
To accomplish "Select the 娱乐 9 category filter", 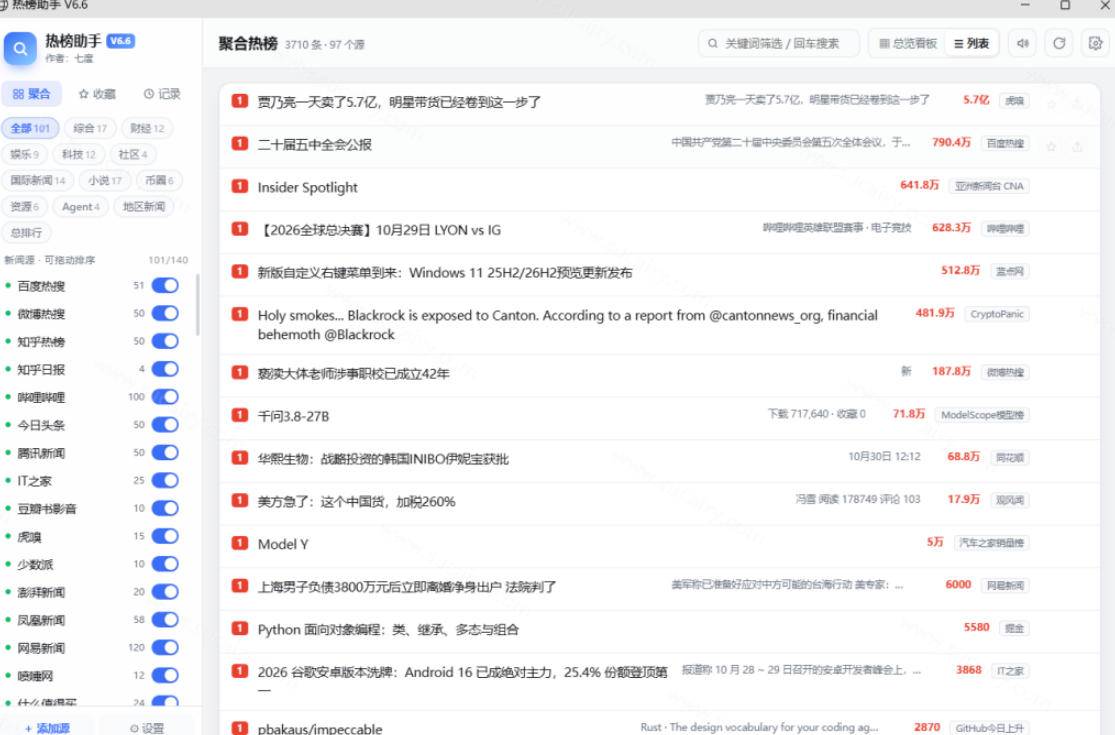I will pos(24,154).
